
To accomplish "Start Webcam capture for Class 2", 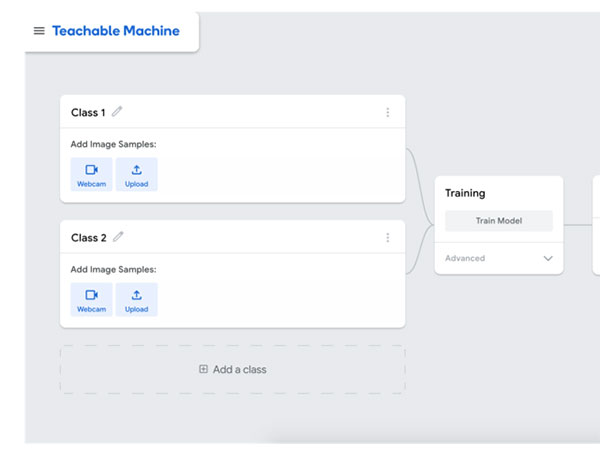I will [92, 299].
